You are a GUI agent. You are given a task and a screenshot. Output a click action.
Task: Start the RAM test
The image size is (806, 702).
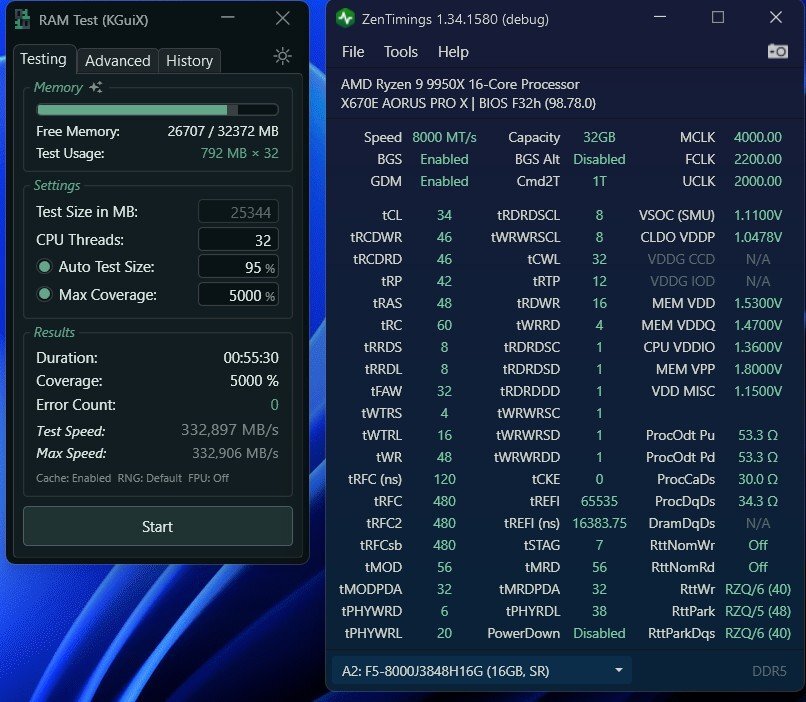[x=158, y=526]
